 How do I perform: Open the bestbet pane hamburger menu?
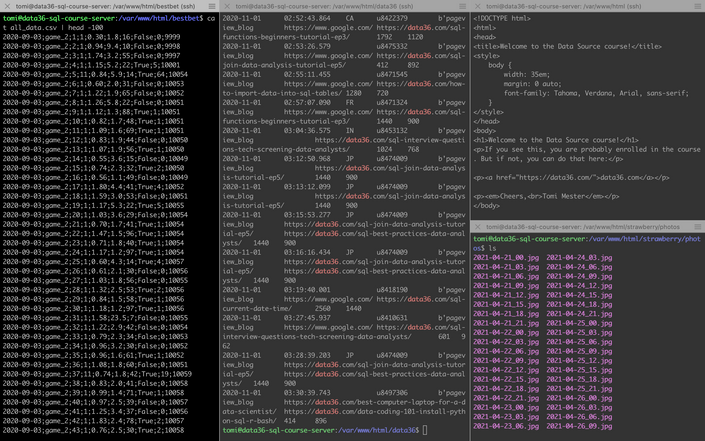[x=212, y=6]
